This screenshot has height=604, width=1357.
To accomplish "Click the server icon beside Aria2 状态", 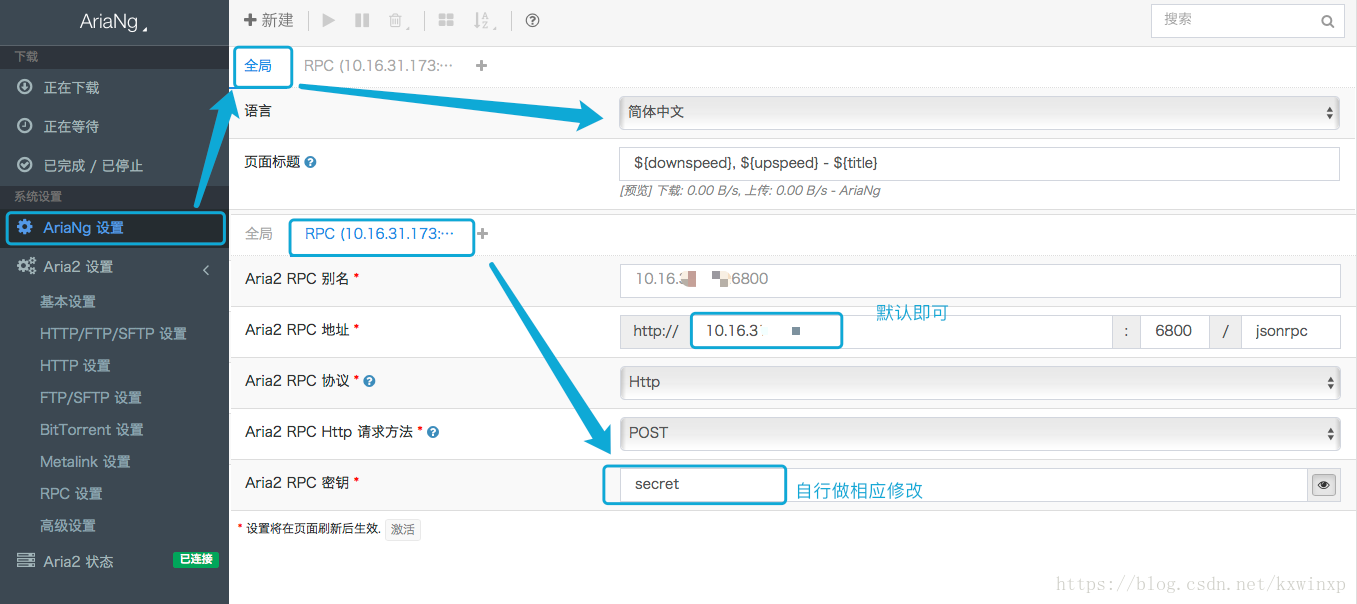I will 26,561.
